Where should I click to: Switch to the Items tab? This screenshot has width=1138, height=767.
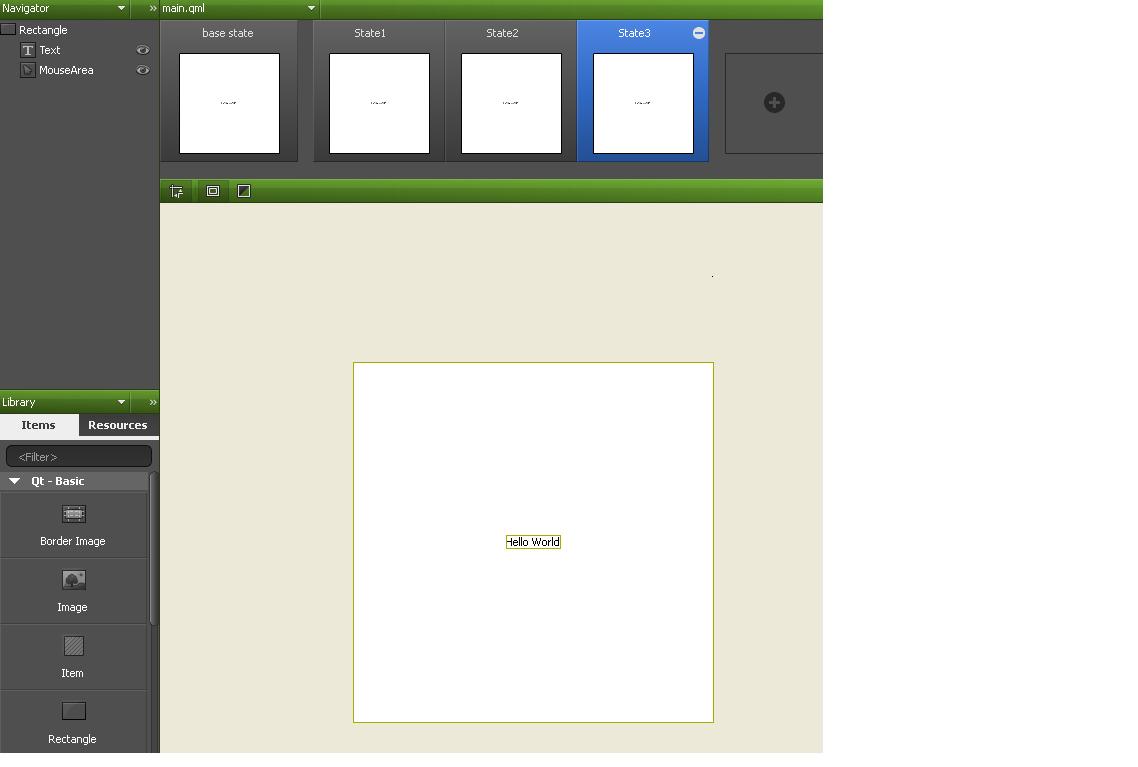click(39, 425)
